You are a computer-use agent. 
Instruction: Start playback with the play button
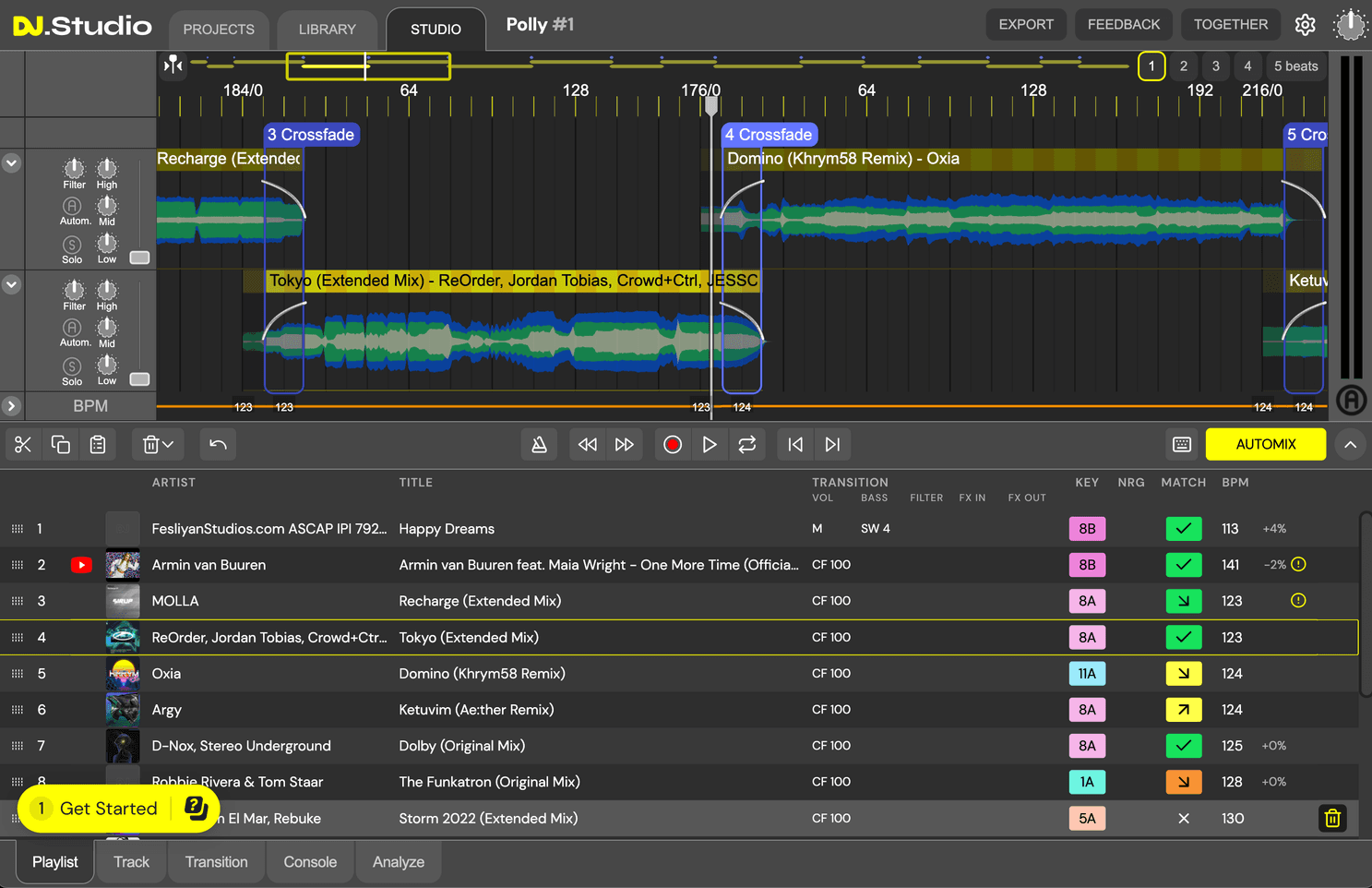pyautogui.click(x=710, y=445)
